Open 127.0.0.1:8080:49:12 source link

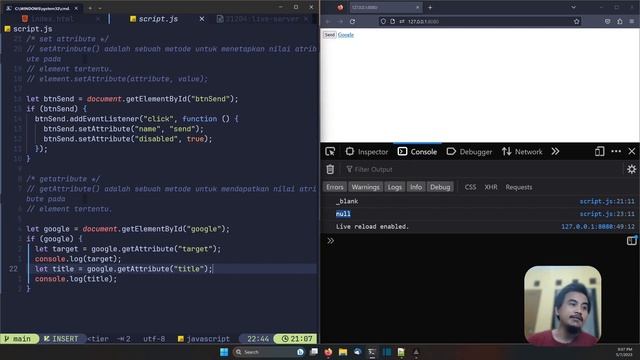[x=598, y=227]
